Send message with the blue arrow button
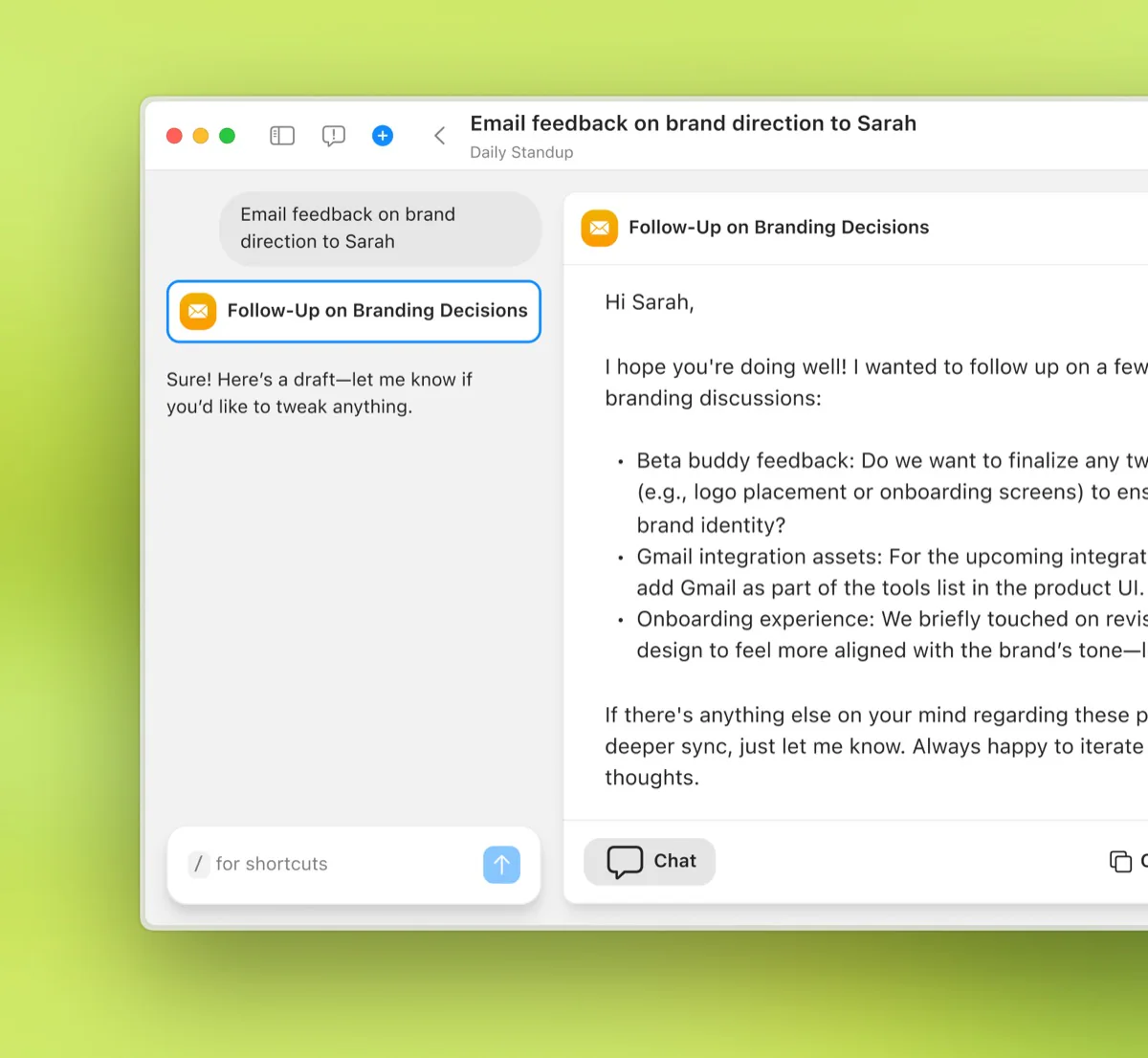This screenshot has width=1148, height=1058. coord(501,865)
